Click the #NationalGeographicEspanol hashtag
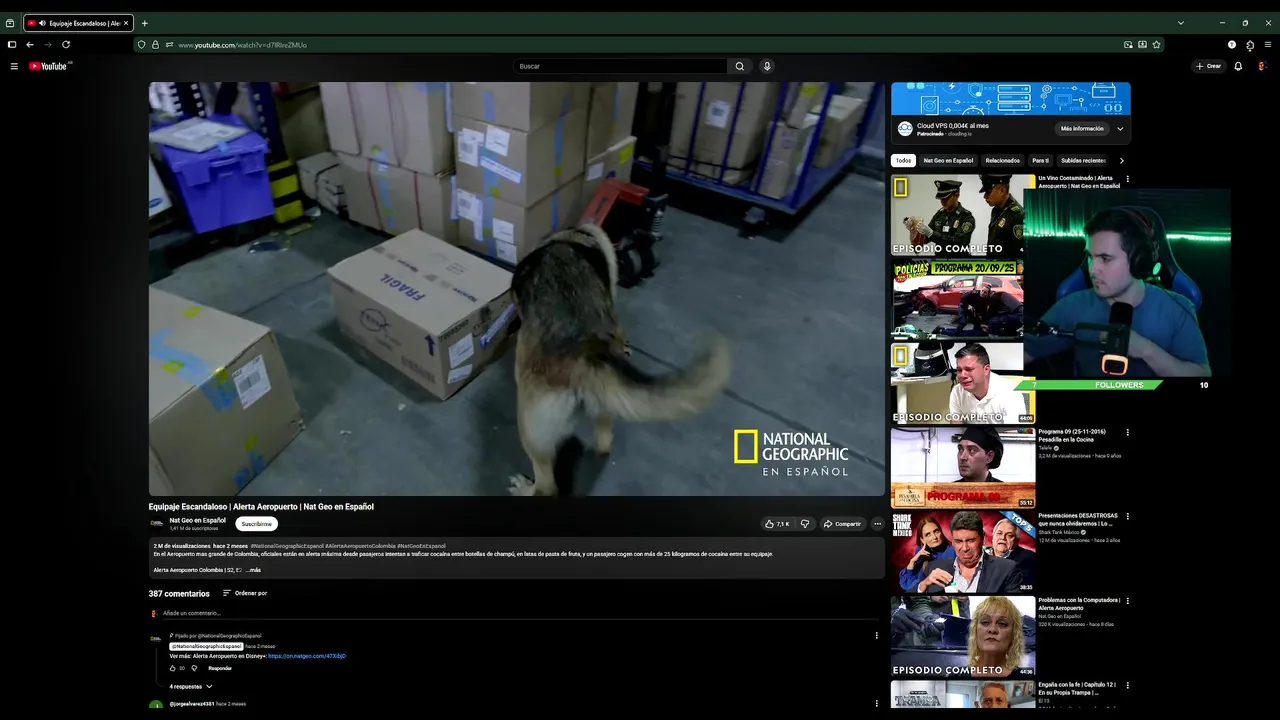The image size is (1280, 720). [x=288, y=546]
